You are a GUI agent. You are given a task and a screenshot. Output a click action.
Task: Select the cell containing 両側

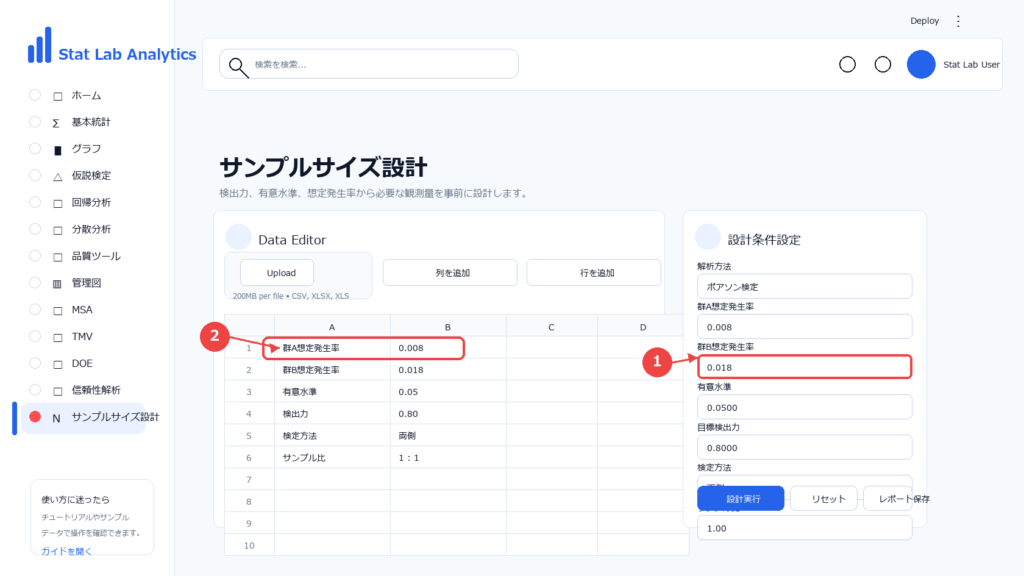click(448, 436)
